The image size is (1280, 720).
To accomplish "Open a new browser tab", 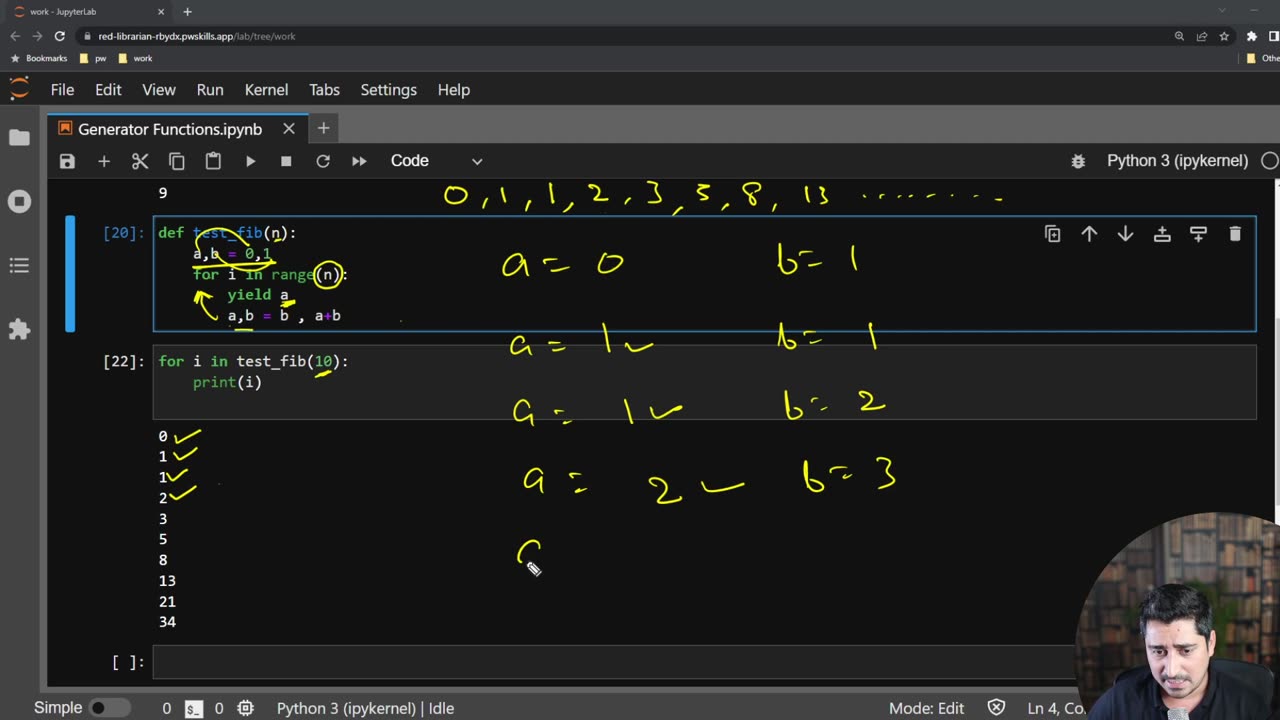I will 187,11.
